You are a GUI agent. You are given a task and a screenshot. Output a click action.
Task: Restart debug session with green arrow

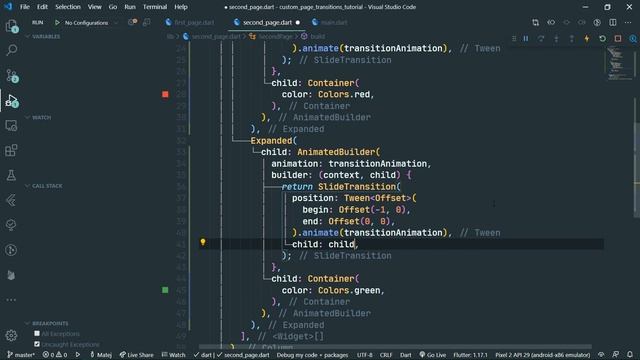click(602, 38)
